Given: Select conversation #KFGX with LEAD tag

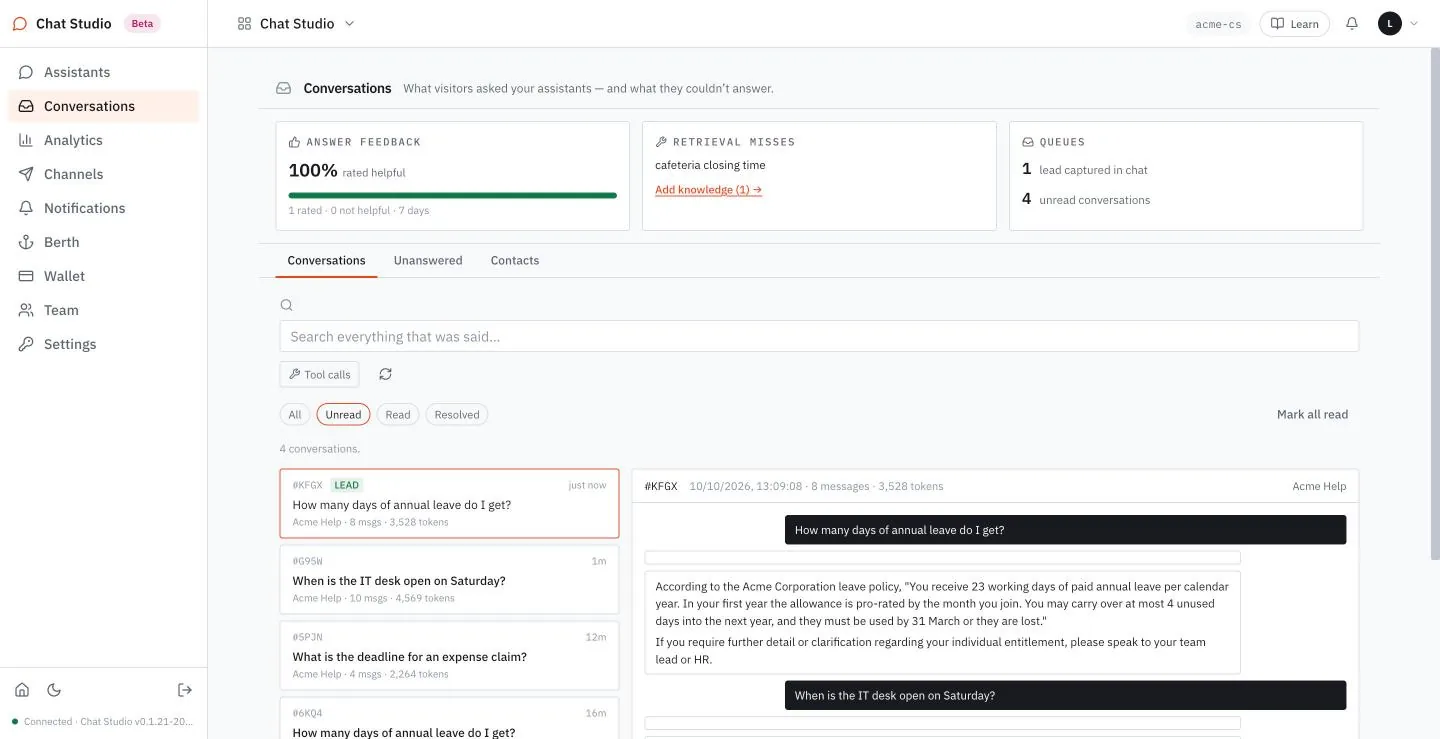Looking at the screenshot, I should (449, 503).
